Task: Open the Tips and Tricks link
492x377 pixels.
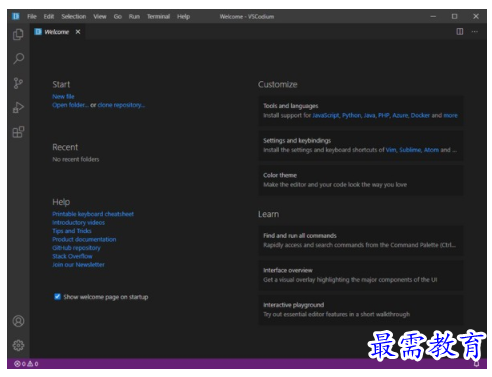Action: 72,231
